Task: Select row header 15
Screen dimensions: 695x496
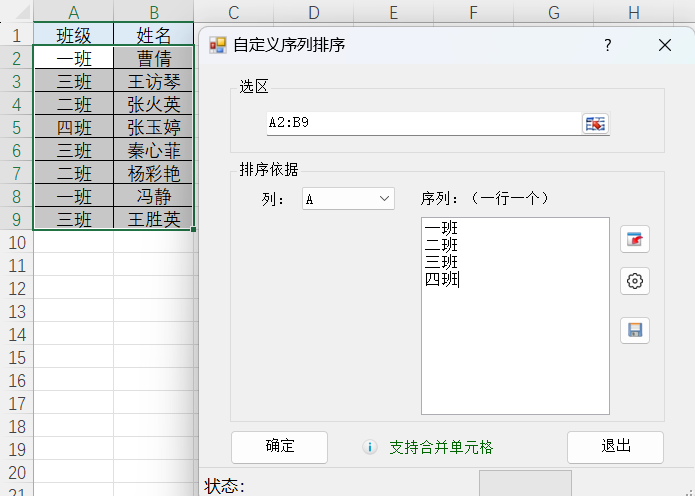Action: [x=16, y=358]
